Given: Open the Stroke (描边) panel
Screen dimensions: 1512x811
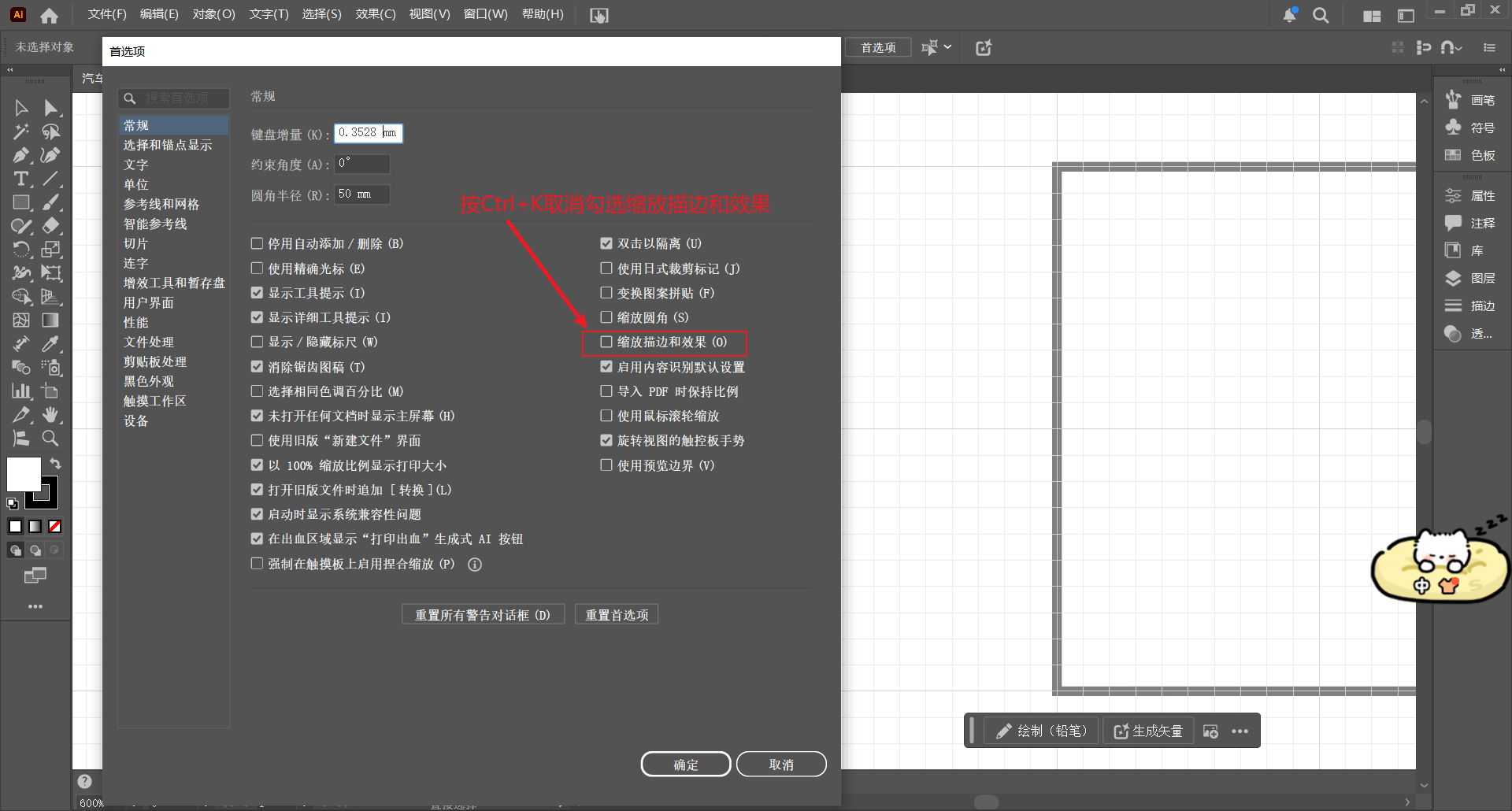Looking at the screenshot, I should click(x=1470, y=306).
